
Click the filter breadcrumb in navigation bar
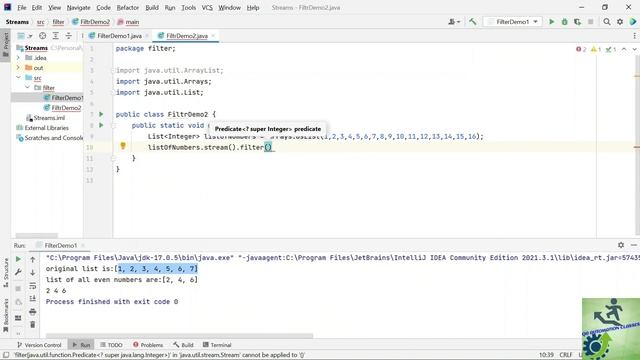point(58,22)
